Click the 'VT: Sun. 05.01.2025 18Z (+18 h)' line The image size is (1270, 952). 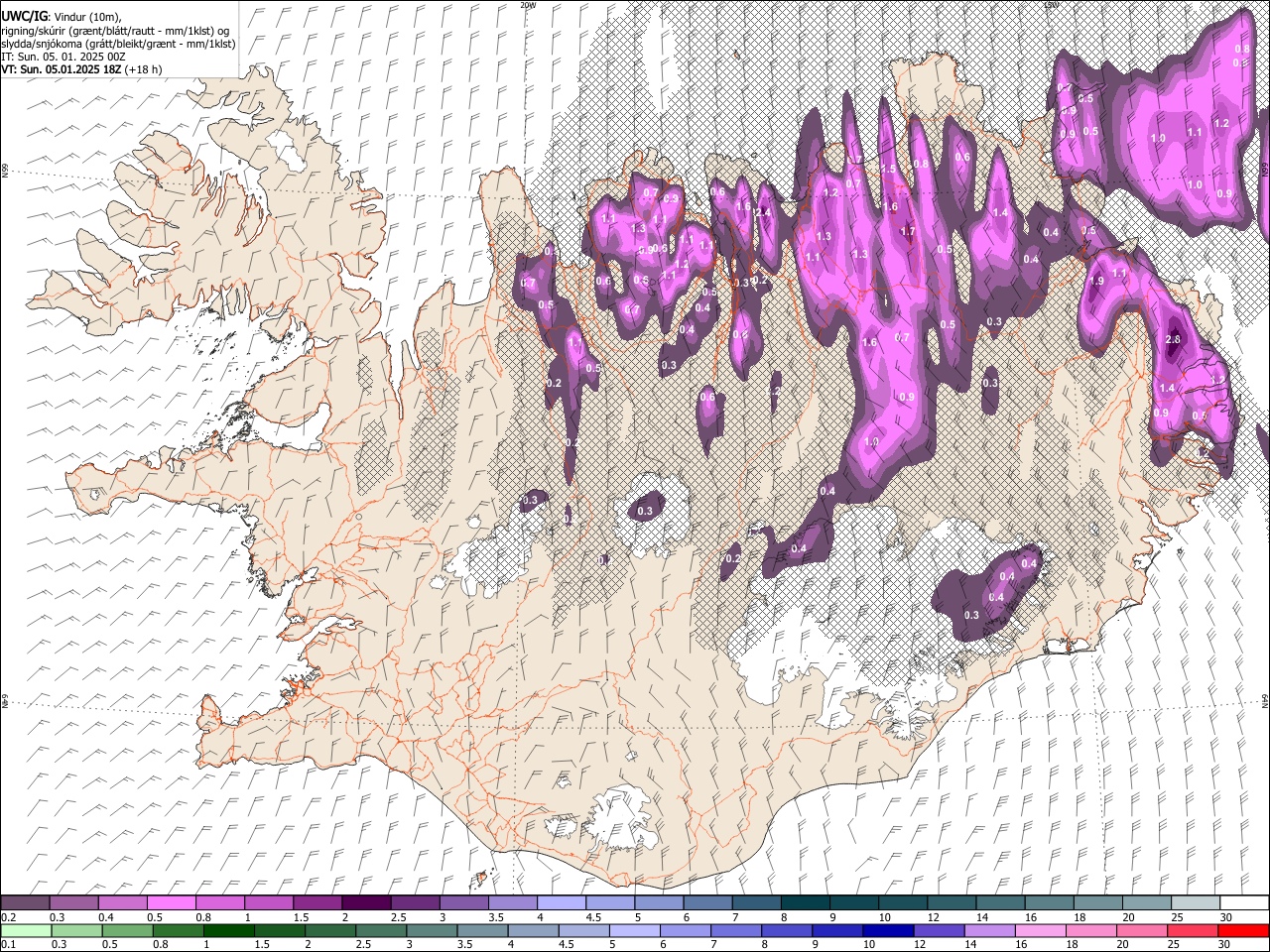[81, 69]
